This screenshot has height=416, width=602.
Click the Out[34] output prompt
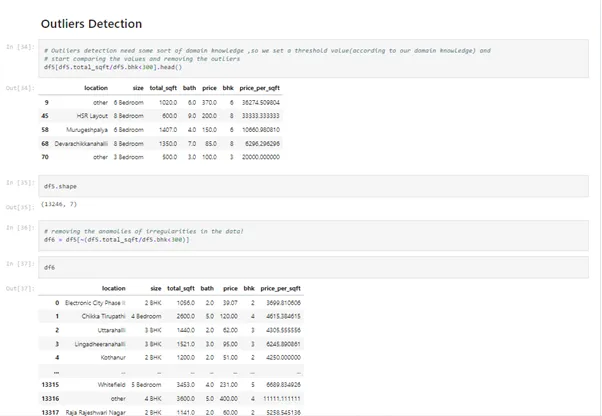tap(20, 88)
